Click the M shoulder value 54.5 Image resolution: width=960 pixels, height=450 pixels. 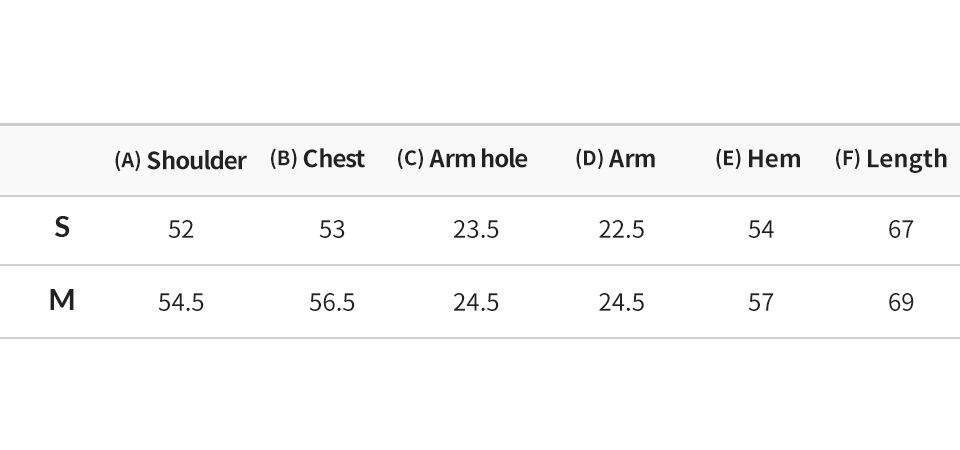[x=181, y=302]
